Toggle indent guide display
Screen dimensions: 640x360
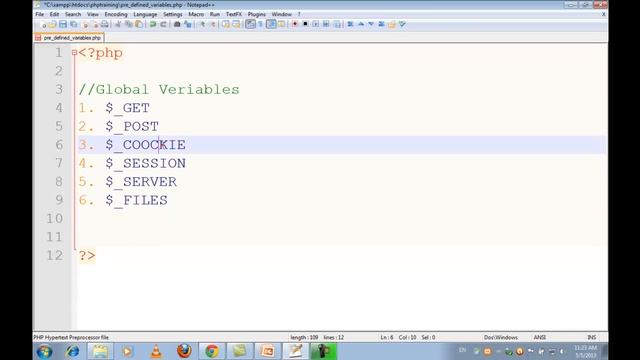[271, 24]
